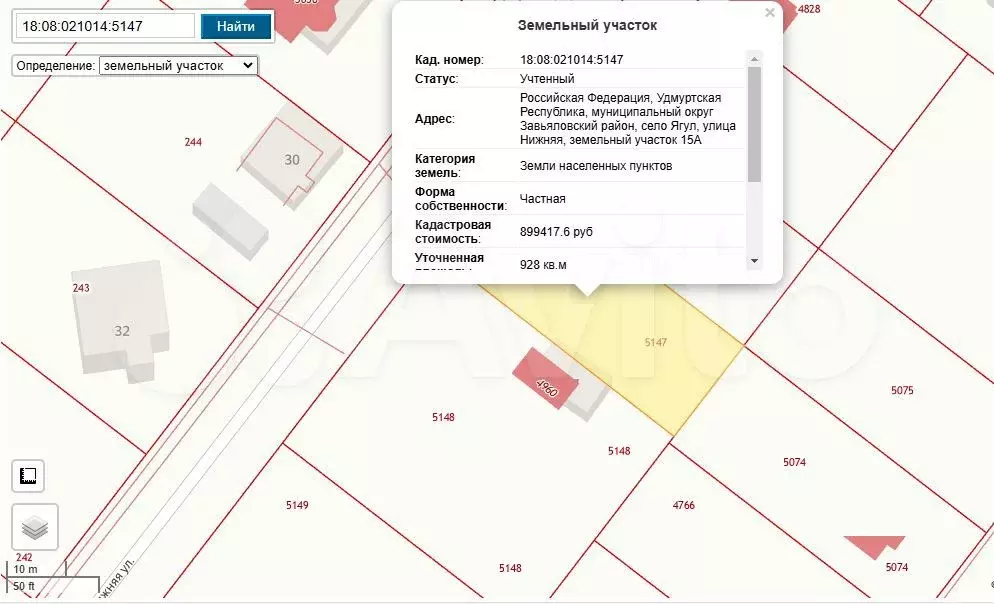The width and height of the screenshot is (994, 604).
Task: Focus the cadastral number search field
Action: [105, 26]
